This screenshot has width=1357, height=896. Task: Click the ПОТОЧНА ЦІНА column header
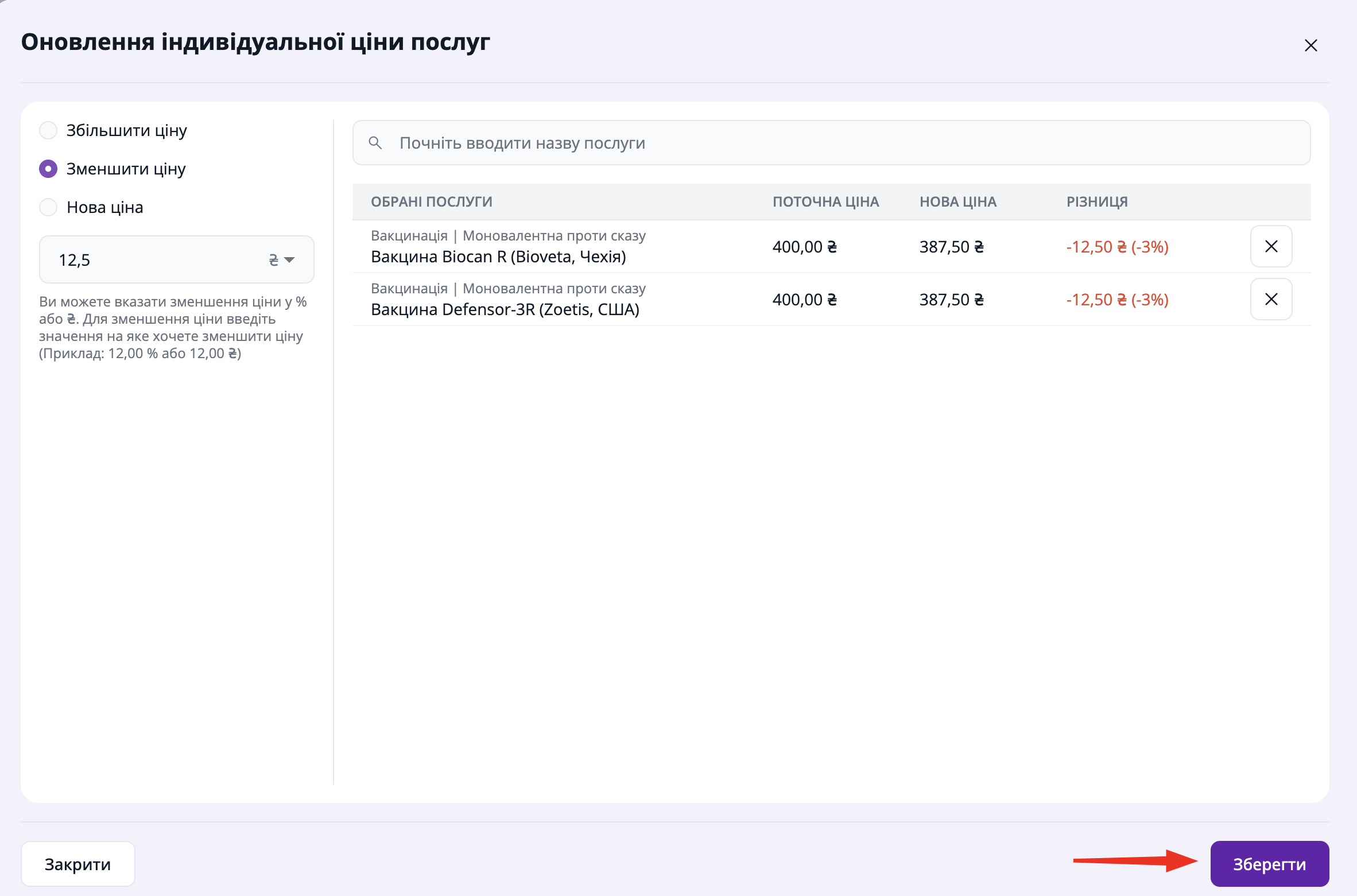825,202
